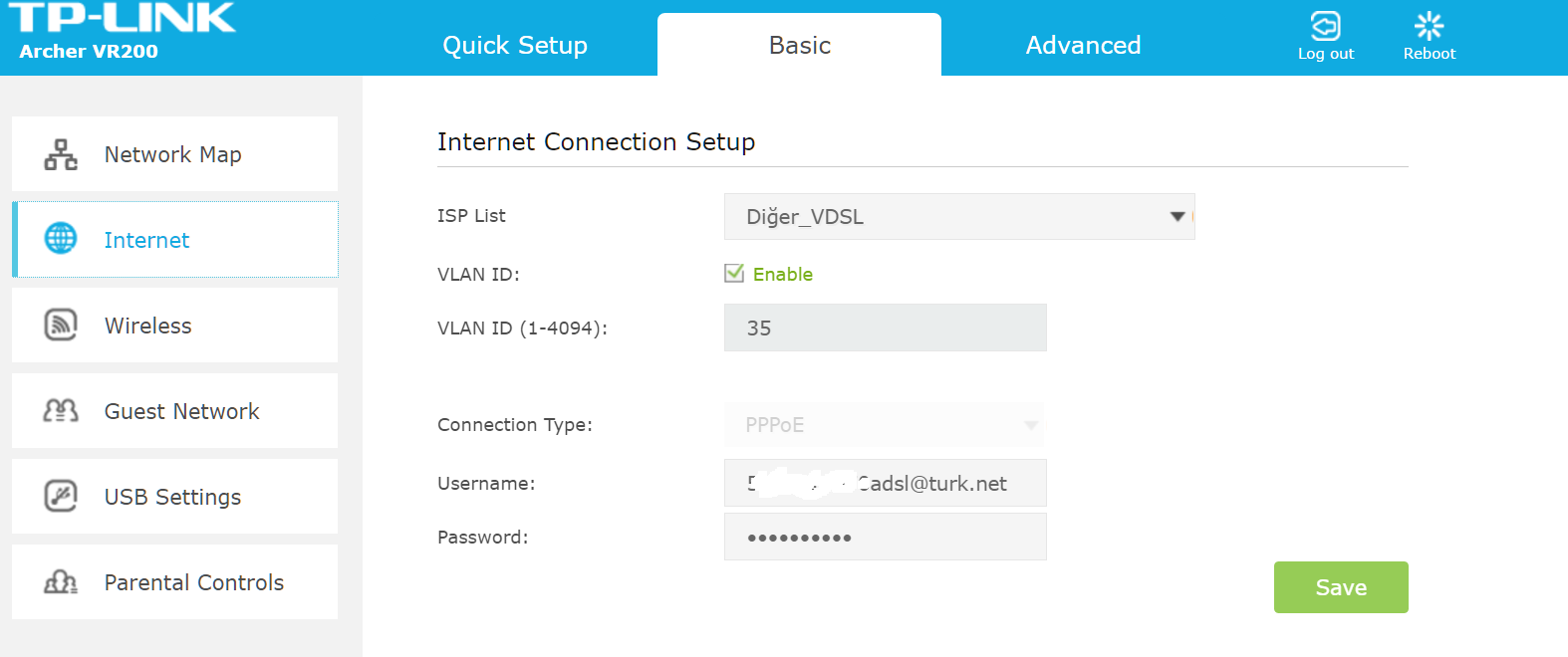Image resolution: width=1568 pixels, height=657 pixels.
Task: Click into the Username field
Action: [886, 483]
